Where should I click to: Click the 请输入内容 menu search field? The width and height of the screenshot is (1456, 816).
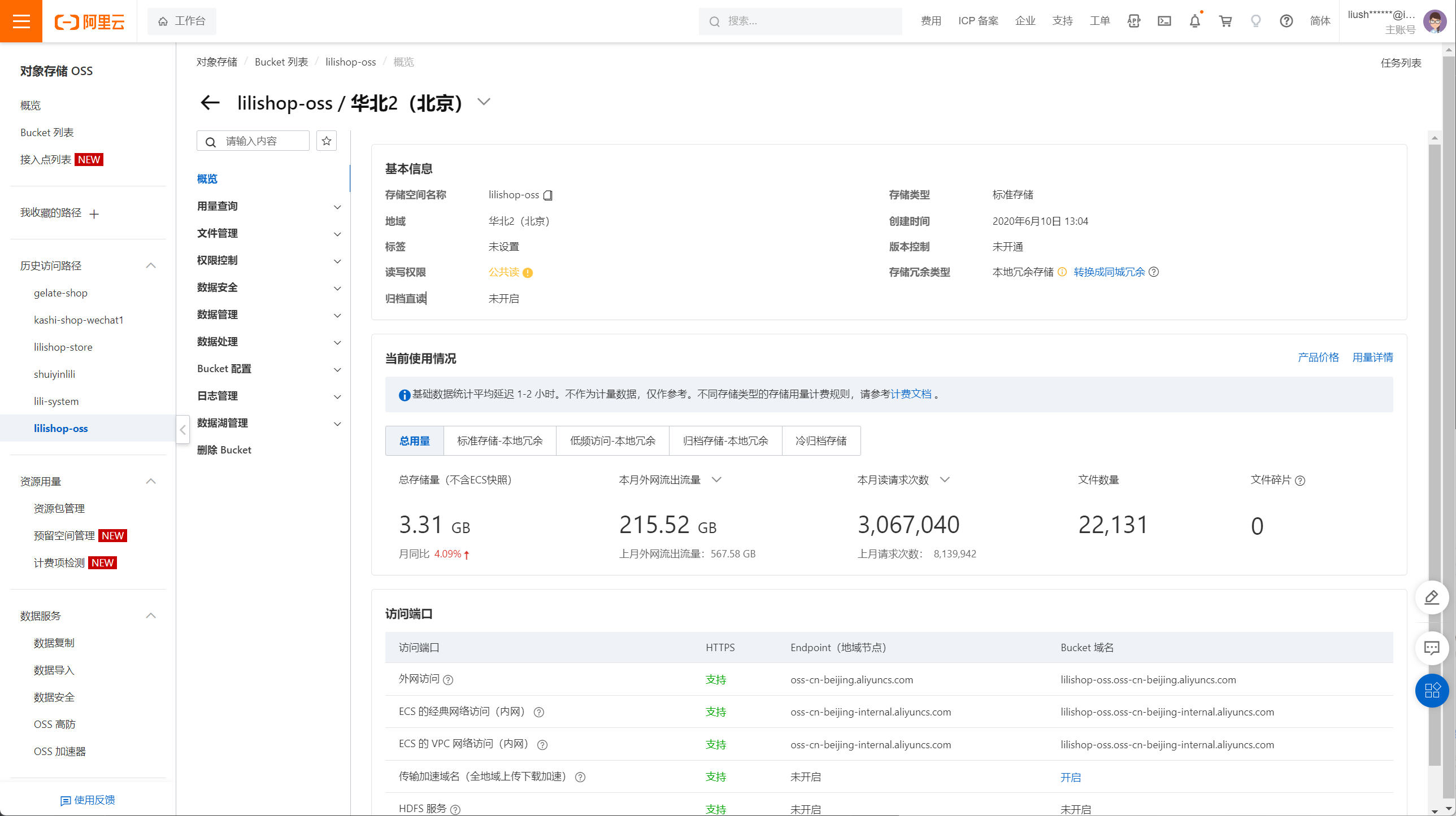coord(253,141)
